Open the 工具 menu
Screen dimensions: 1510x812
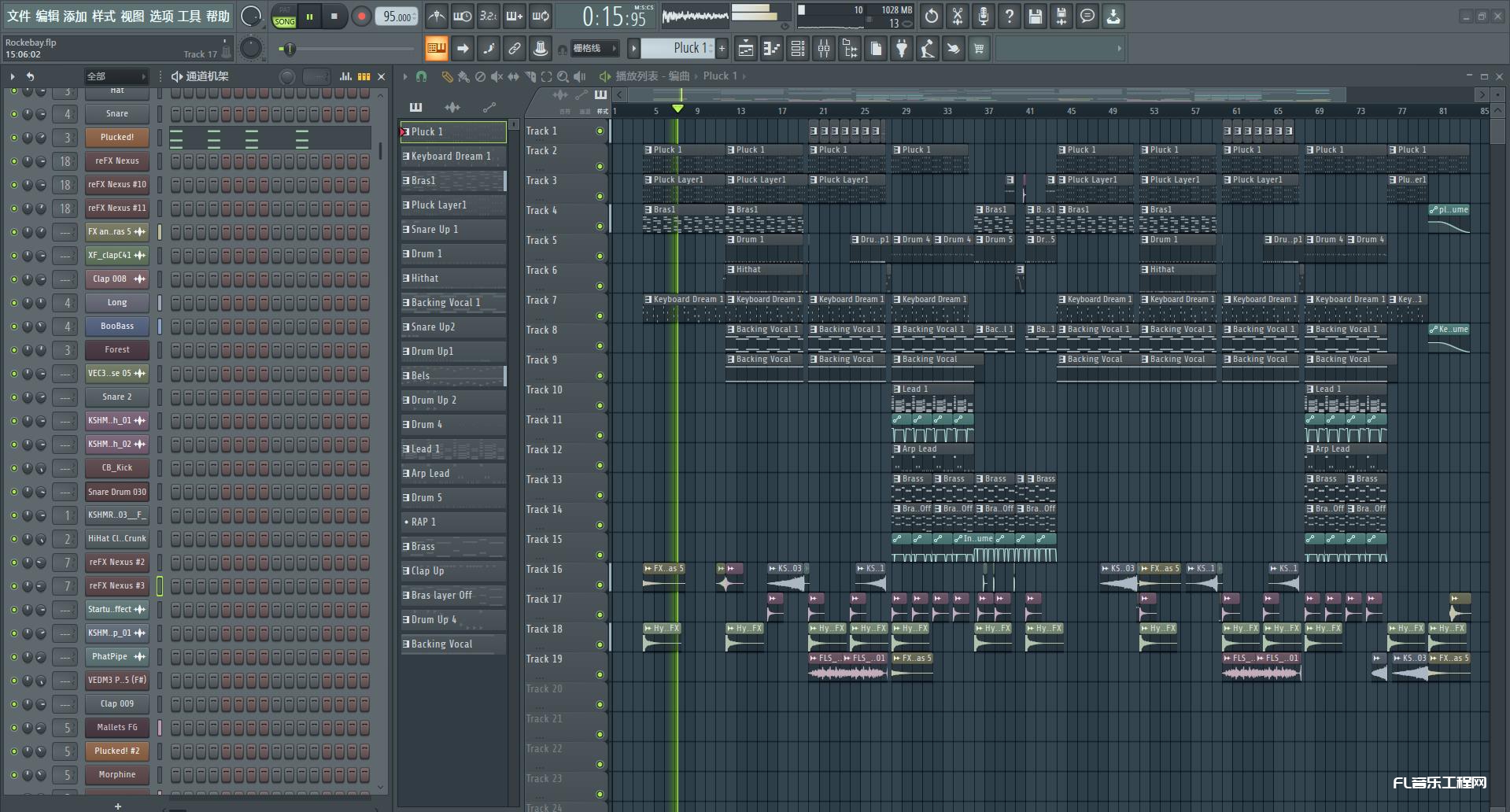[x=189, y=17]
